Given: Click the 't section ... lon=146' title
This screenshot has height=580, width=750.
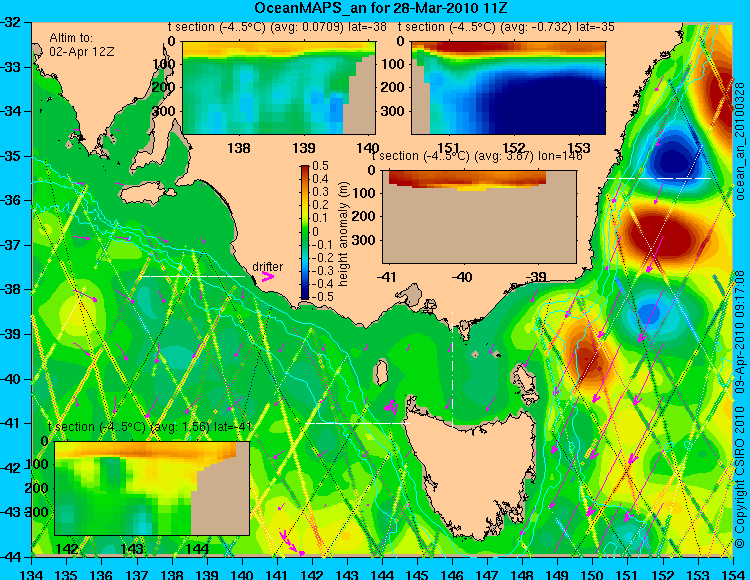Looking at the screenshot, I should (x=477, y=156).
